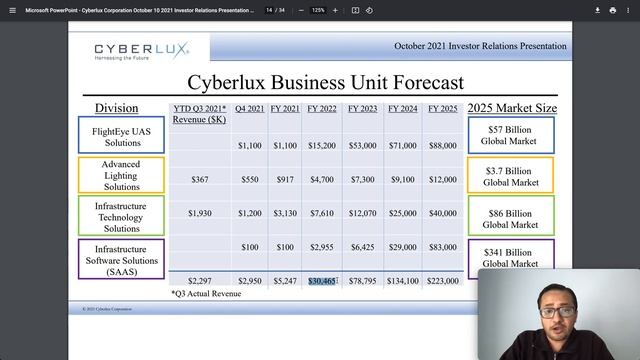Image resolution: width=640 pixels, height=360 pixels.
Task: Click the $40,000 infrastructure FY 2025 value
Action: [442, 213]
